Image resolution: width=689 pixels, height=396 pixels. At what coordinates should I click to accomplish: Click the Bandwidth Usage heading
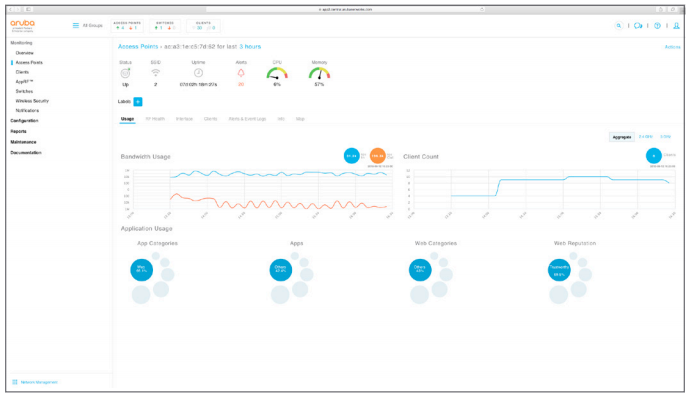[145, 156]
